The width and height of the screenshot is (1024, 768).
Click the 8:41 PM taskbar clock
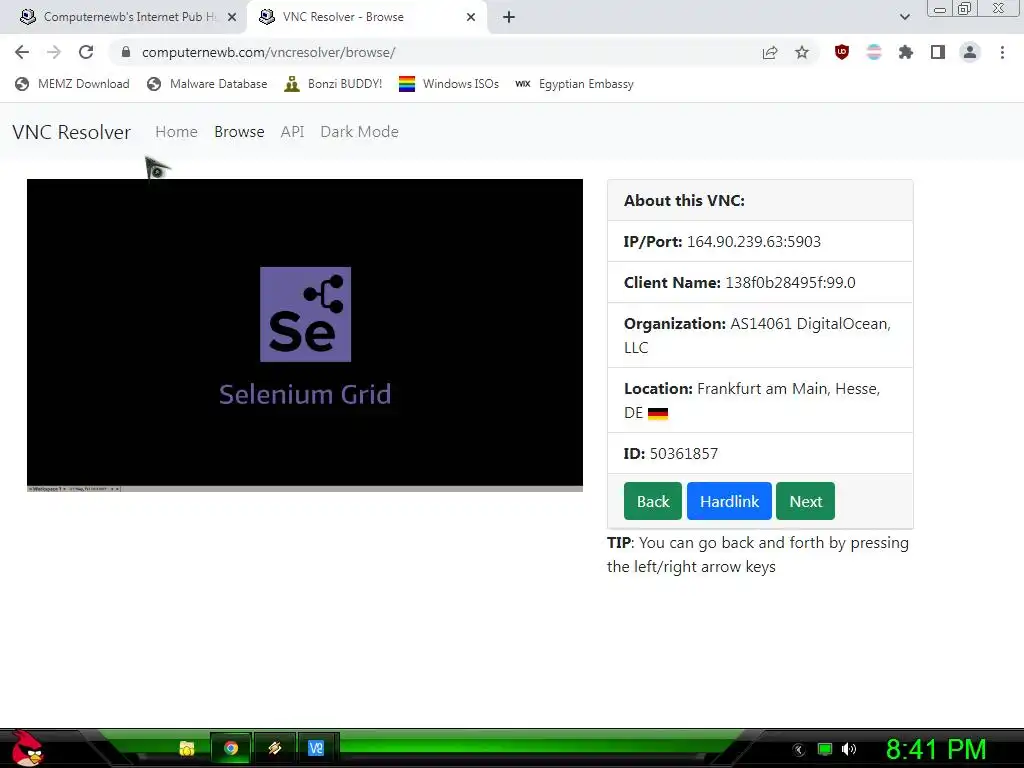pyautogui.click(x=936, y=749)
